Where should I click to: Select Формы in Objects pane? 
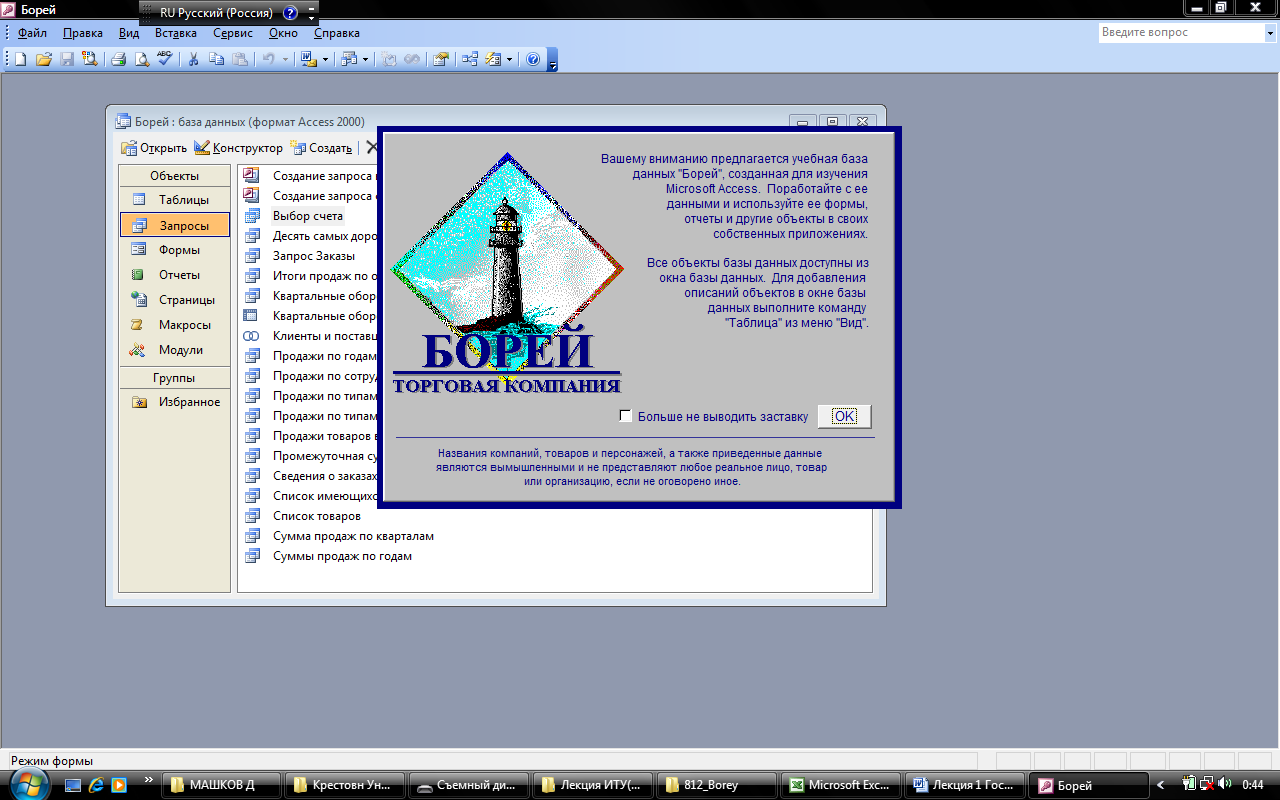coord(175,250)
